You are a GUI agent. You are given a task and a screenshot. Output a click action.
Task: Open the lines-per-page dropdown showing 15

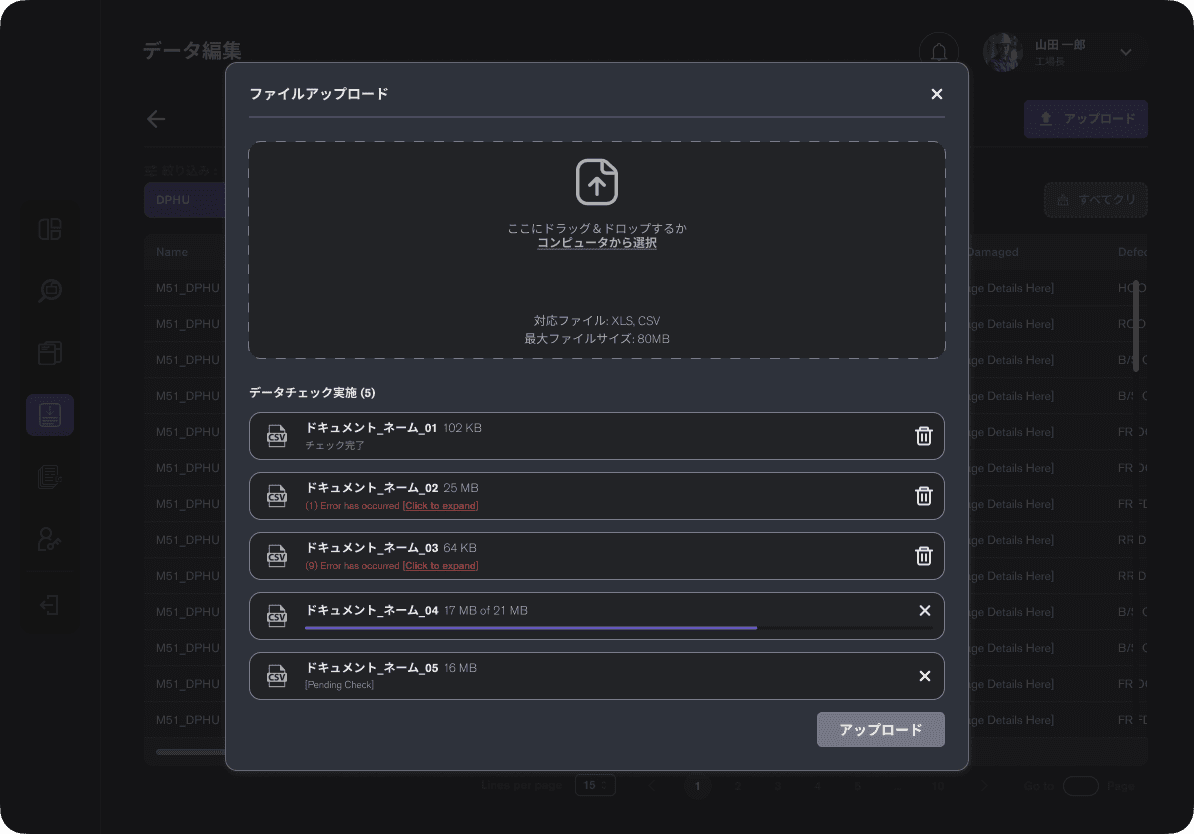tap(595, 785)
